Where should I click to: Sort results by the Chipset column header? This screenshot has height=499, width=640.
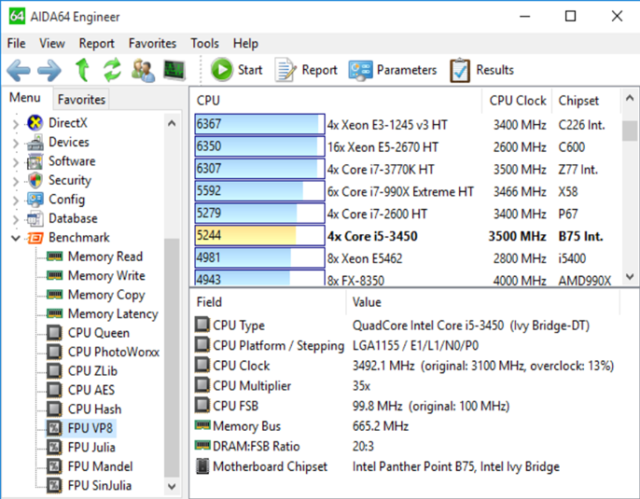pos(586,100)
